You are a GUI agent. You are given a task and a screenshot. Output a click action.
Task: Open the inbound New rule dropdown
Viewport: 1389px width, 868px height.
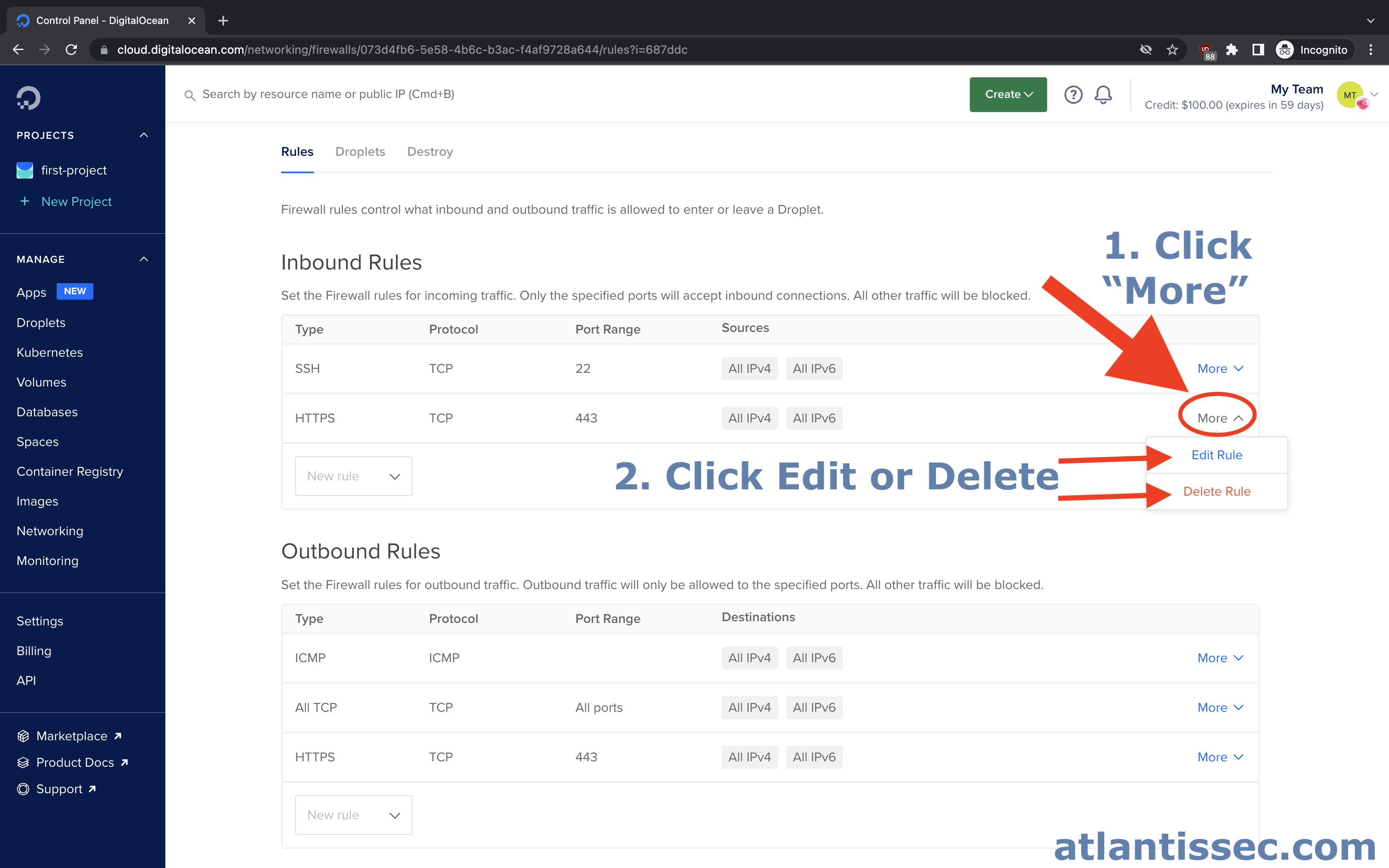pyautogui.click(x=353, y=476)
